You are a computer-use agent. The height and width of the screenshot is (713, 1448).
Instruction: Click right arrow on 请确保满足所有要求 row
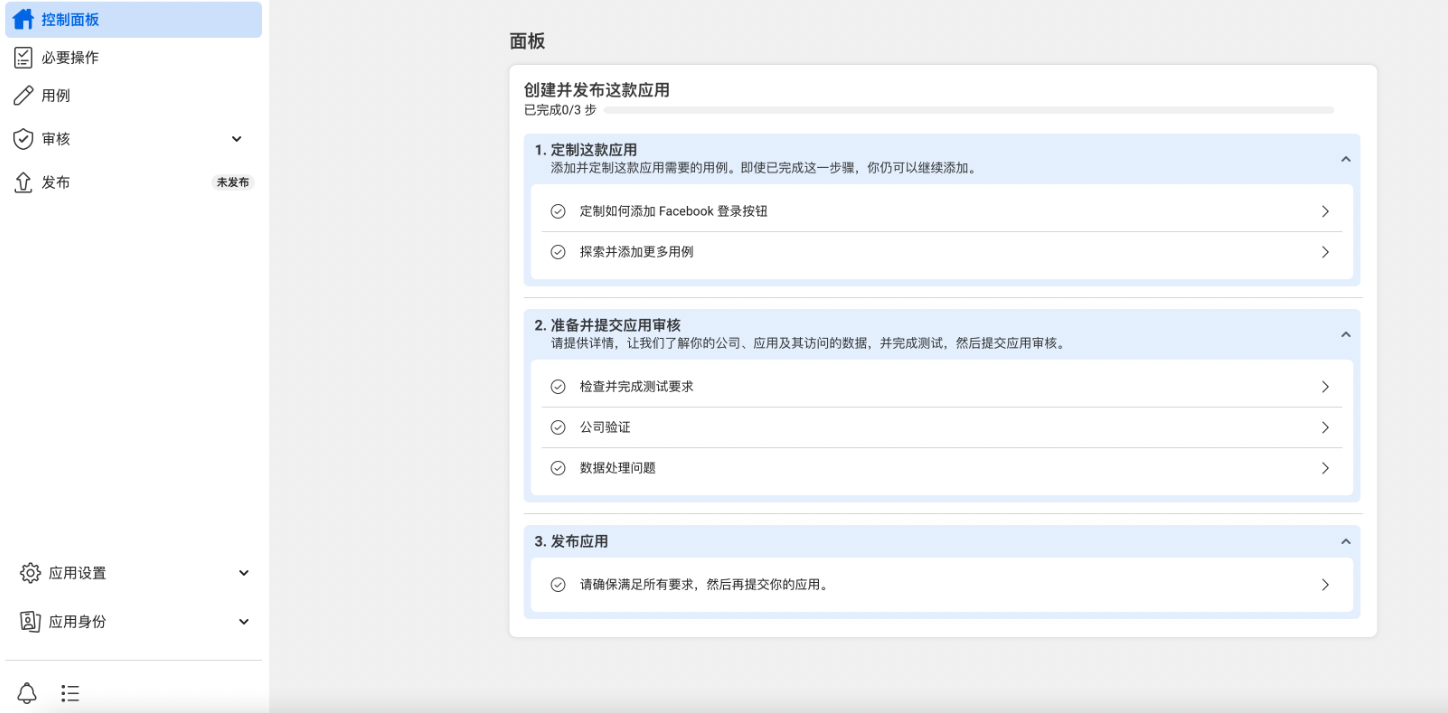point(1325,585)
